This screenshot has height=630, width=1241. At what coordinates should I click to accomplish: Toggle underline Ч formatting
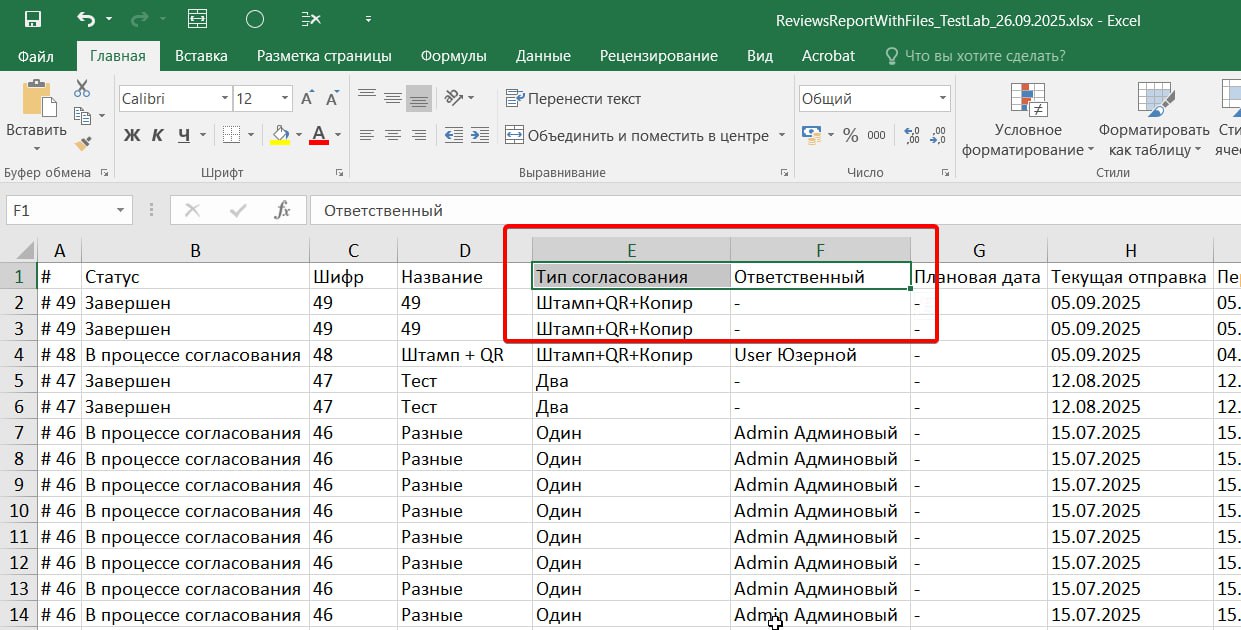click(183, 135)
